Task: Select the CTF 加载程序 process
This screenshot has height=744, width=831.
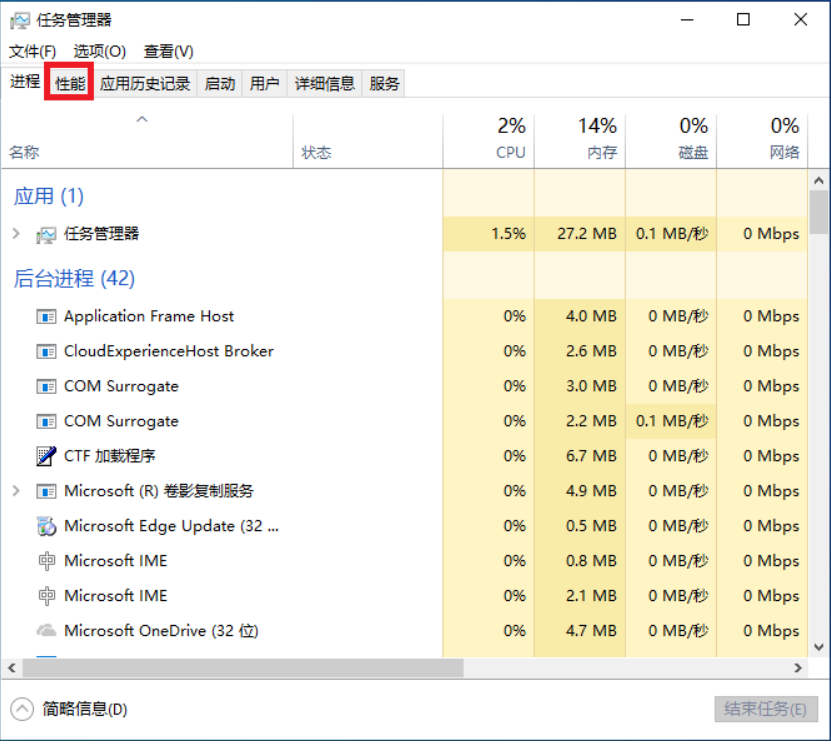Action: point(405,456)
